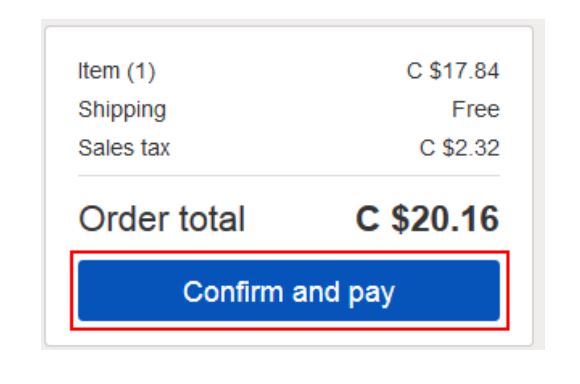Click the space between Order total and C $20.16

[x=300, y=219]
